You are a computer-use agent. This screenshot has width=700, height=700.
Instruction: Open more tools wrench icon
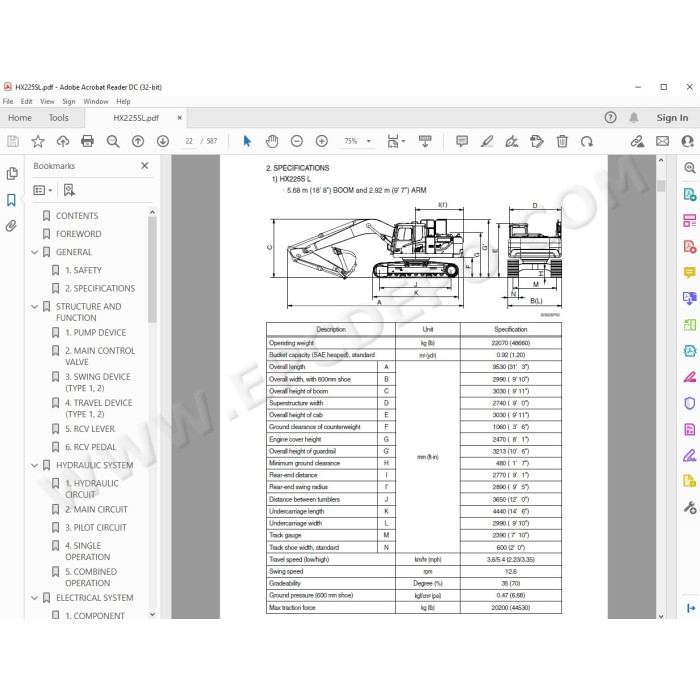(x=690, y=508)
